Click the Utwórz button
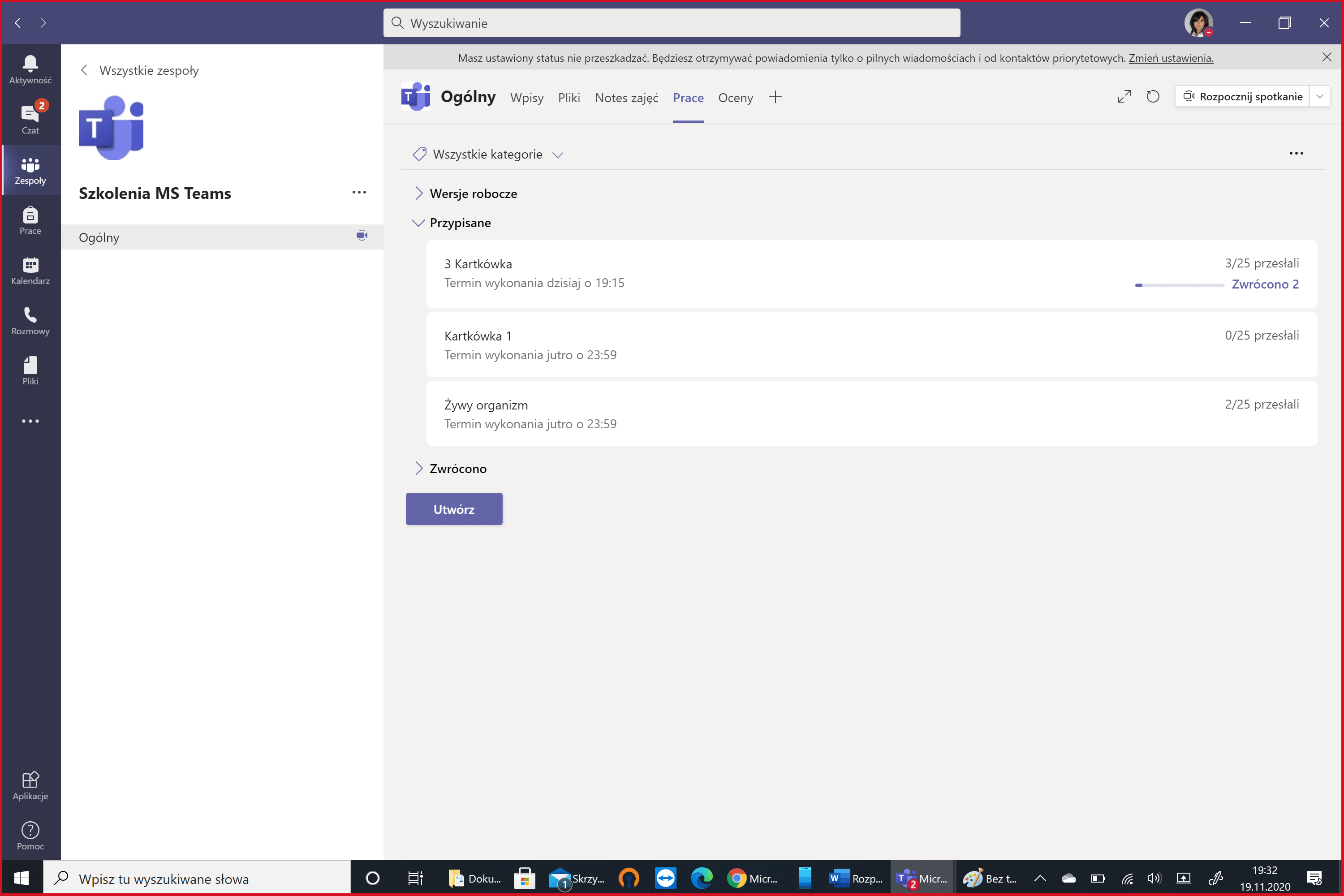Viewport: 1344px width, 896px height. pos(454,509)
